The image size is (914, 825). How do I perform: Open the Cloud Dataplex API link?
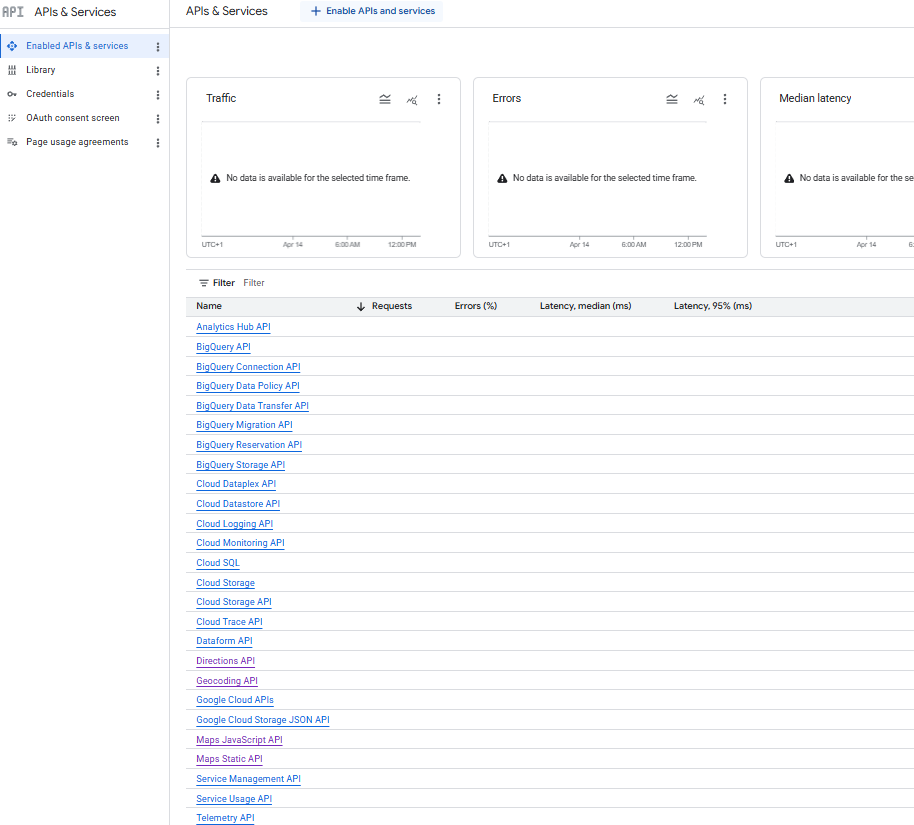[x=236, y=484]
